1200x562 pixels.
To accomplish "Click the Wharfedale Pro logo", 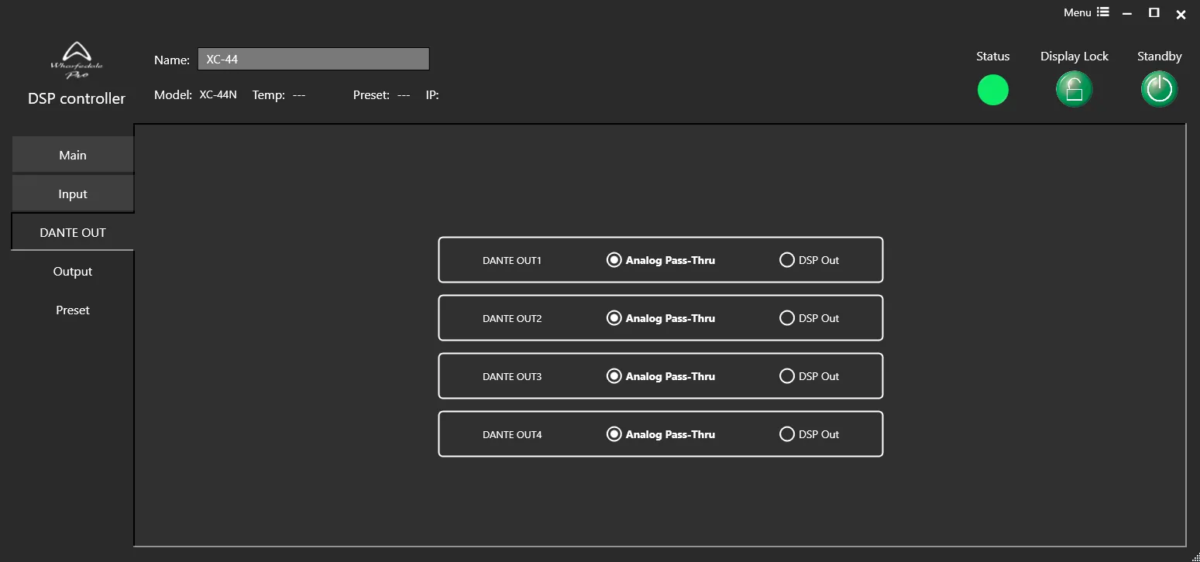I will point(76,59).
